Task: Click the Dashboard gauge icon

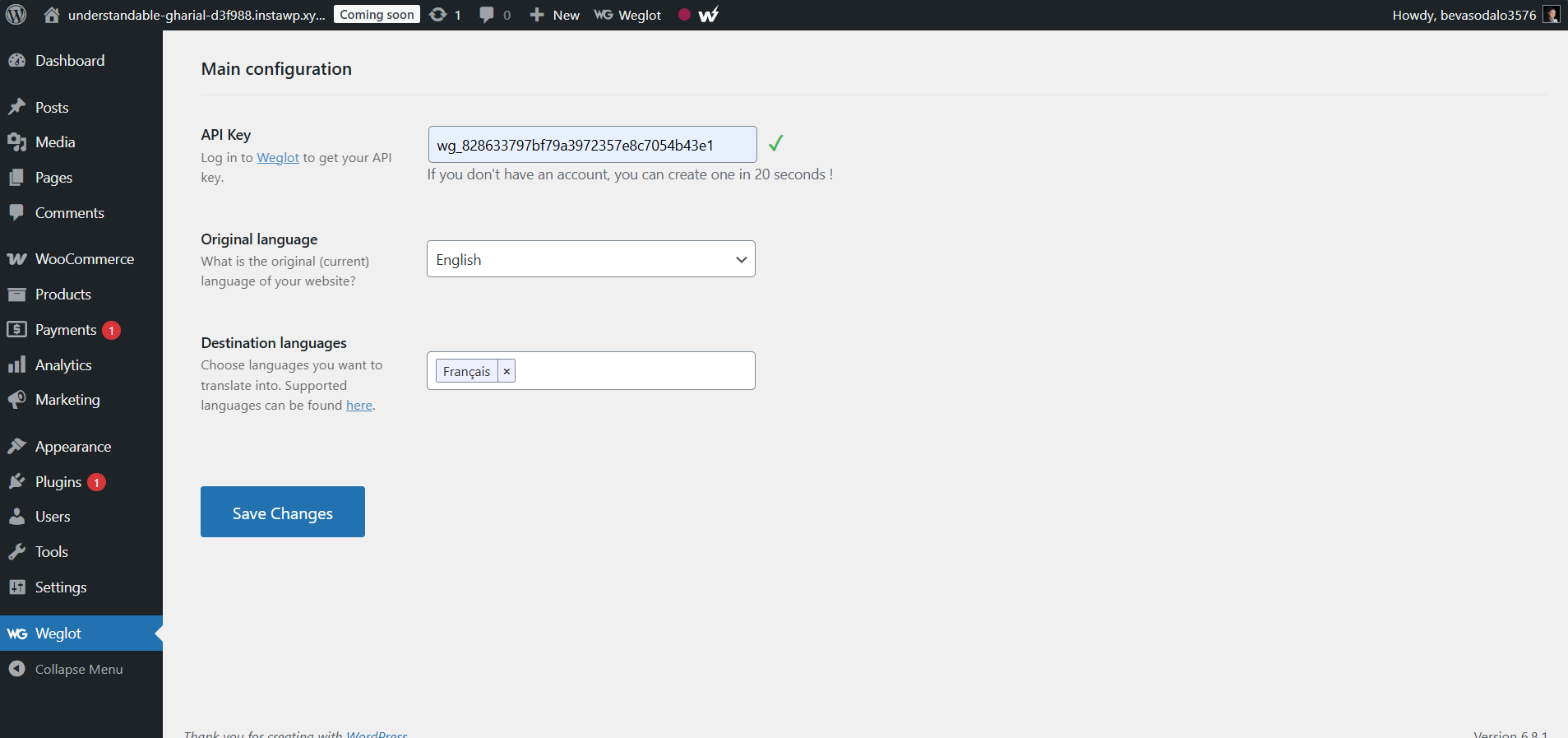Action: point(16,61)
